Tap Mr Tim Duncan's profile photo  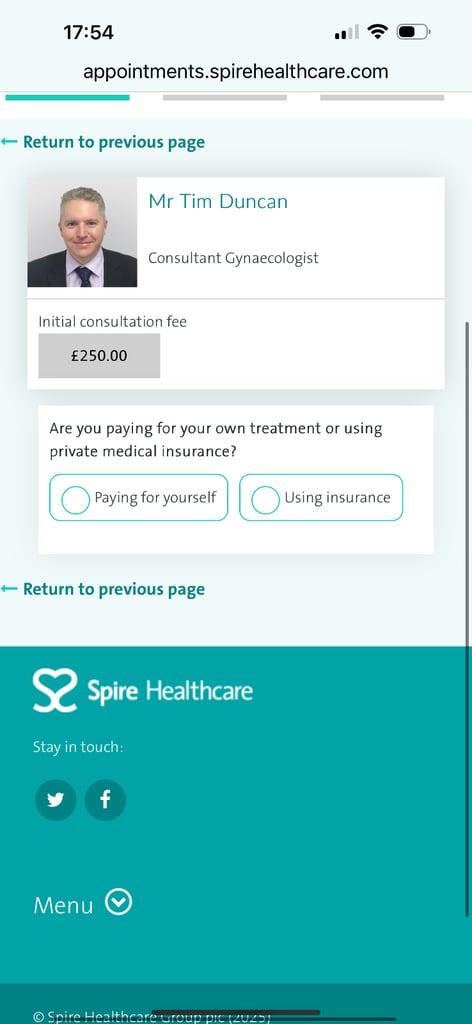point(82,232)
